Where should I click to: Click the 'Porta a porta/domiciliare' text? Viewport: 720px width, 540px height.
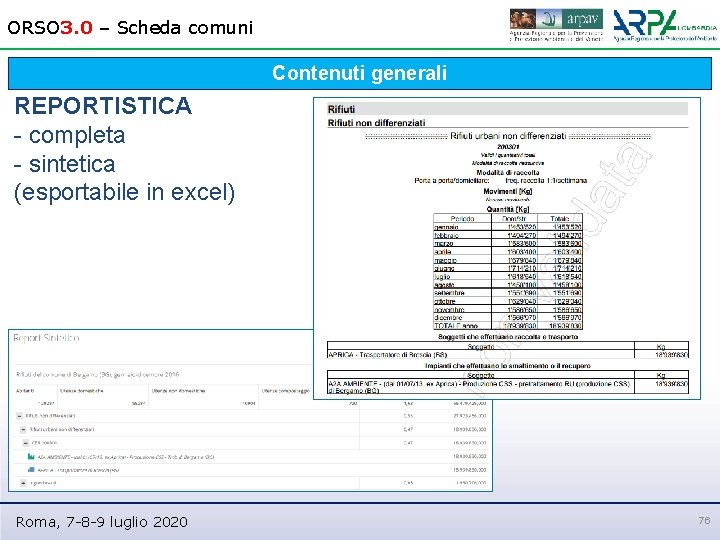tap(452, 181)
